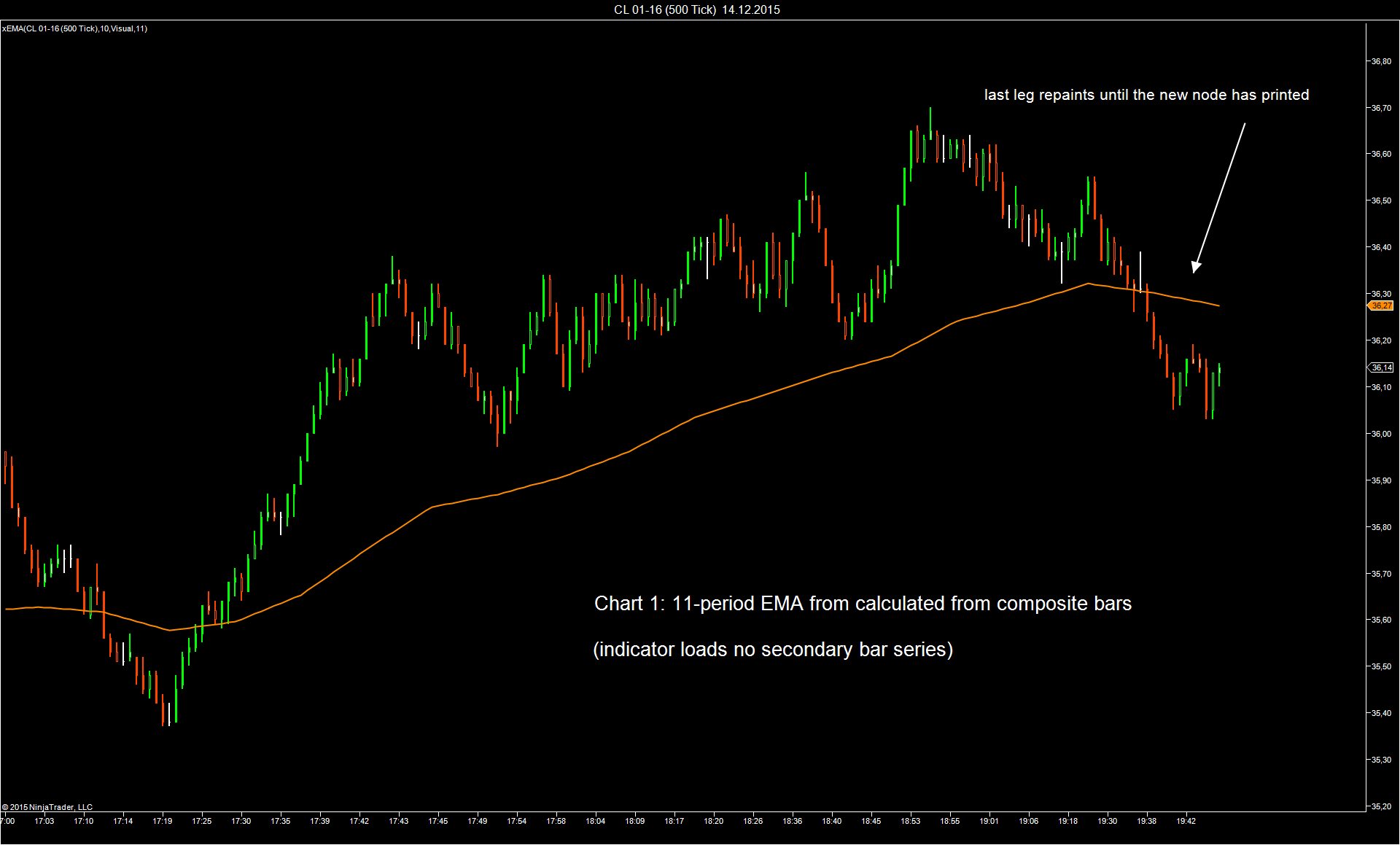Image resolution: width=1400 pixels, height=845 pixels.
Task: Click the orange 36,27 EMA price marker
Action: coord(1381,305)
